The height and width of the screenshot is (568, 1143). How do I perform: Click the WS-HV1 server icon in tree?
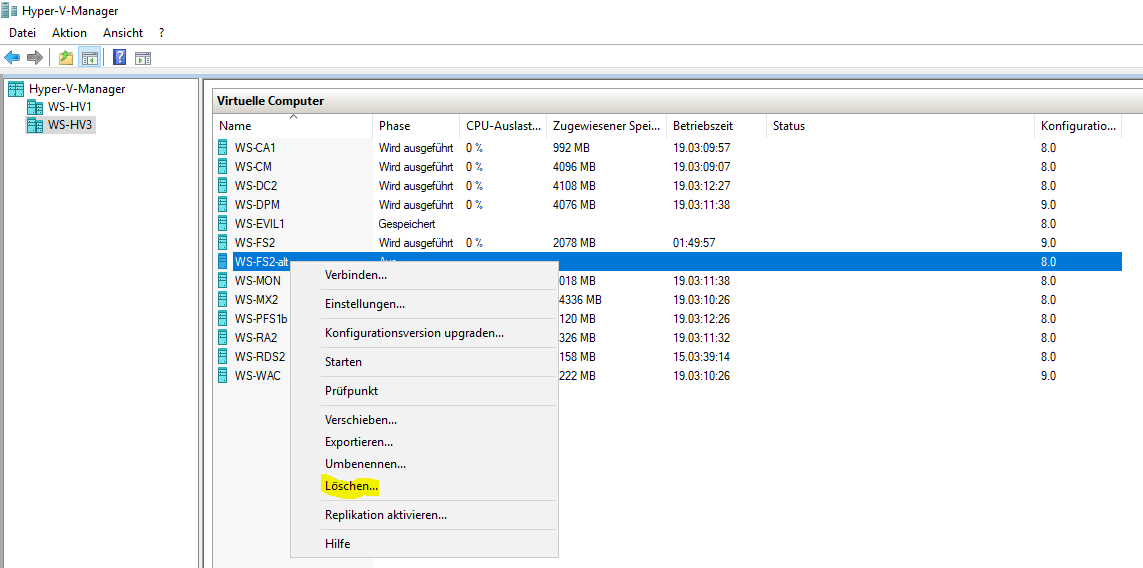click(x=35, y=107)
